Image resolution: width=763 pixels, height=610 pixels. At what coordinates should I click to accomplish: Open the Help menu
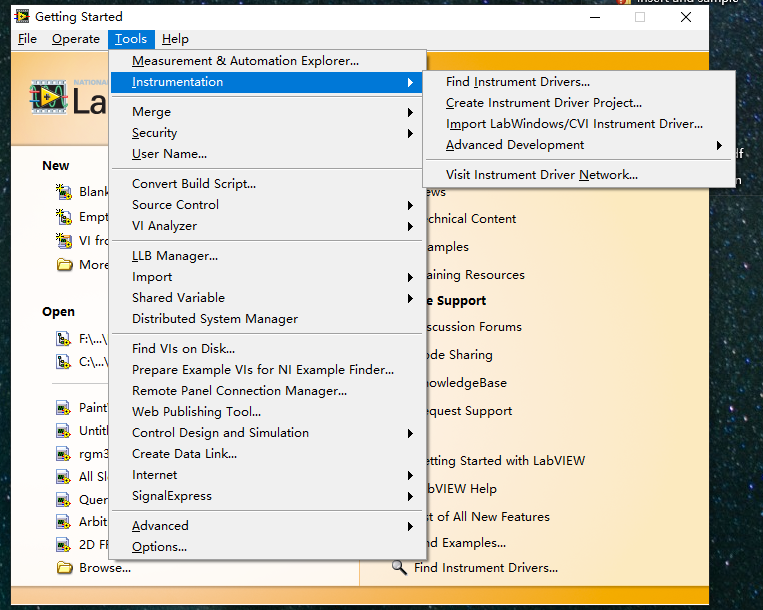175,39
